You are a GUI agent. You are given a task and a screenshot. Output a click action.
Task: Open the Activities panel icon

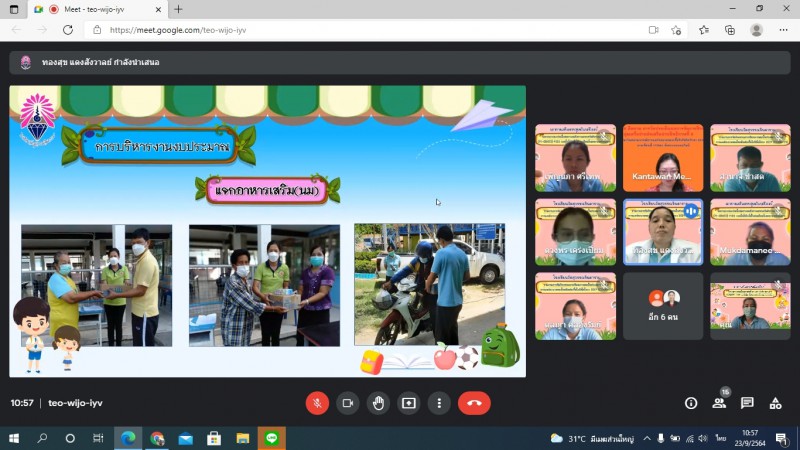click(775, 403)
